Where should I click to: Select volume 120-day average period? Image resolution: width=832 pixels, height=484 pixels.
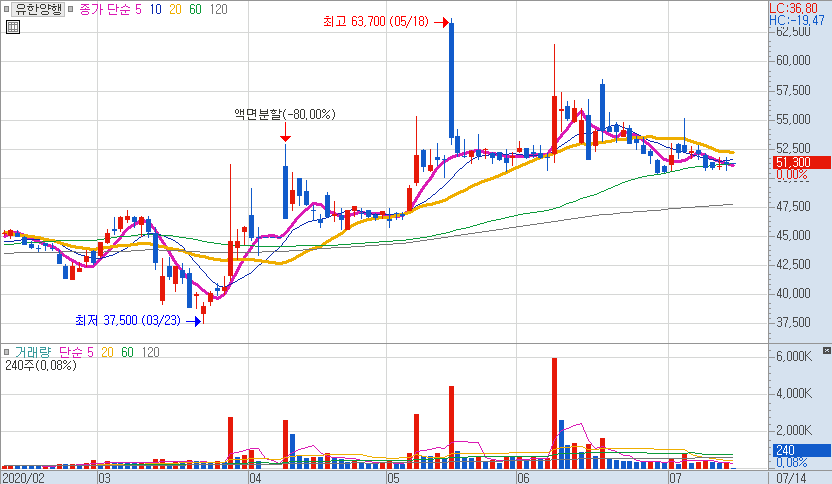(x=151, y=352)
